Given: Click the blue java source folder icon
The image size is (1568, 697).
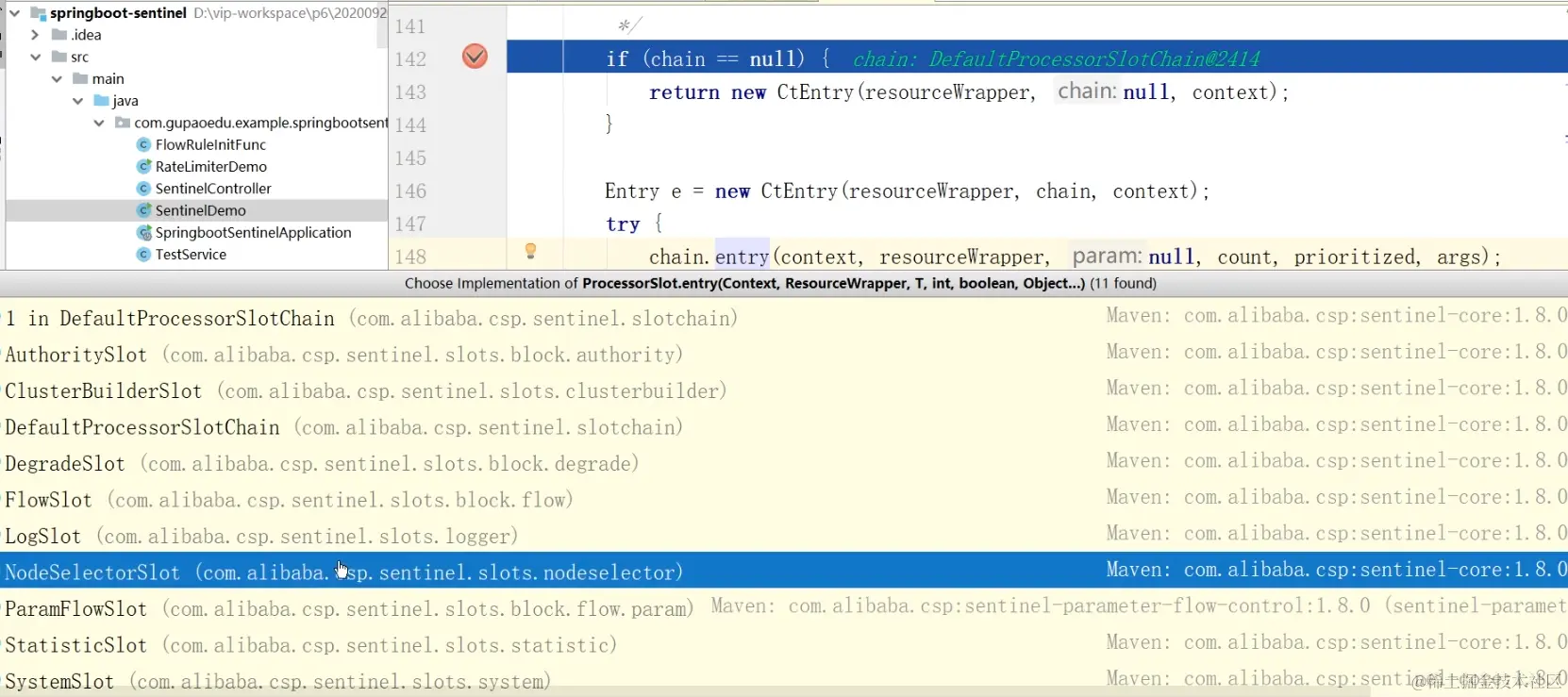Looking at the screenshot, I should [102, 101].
